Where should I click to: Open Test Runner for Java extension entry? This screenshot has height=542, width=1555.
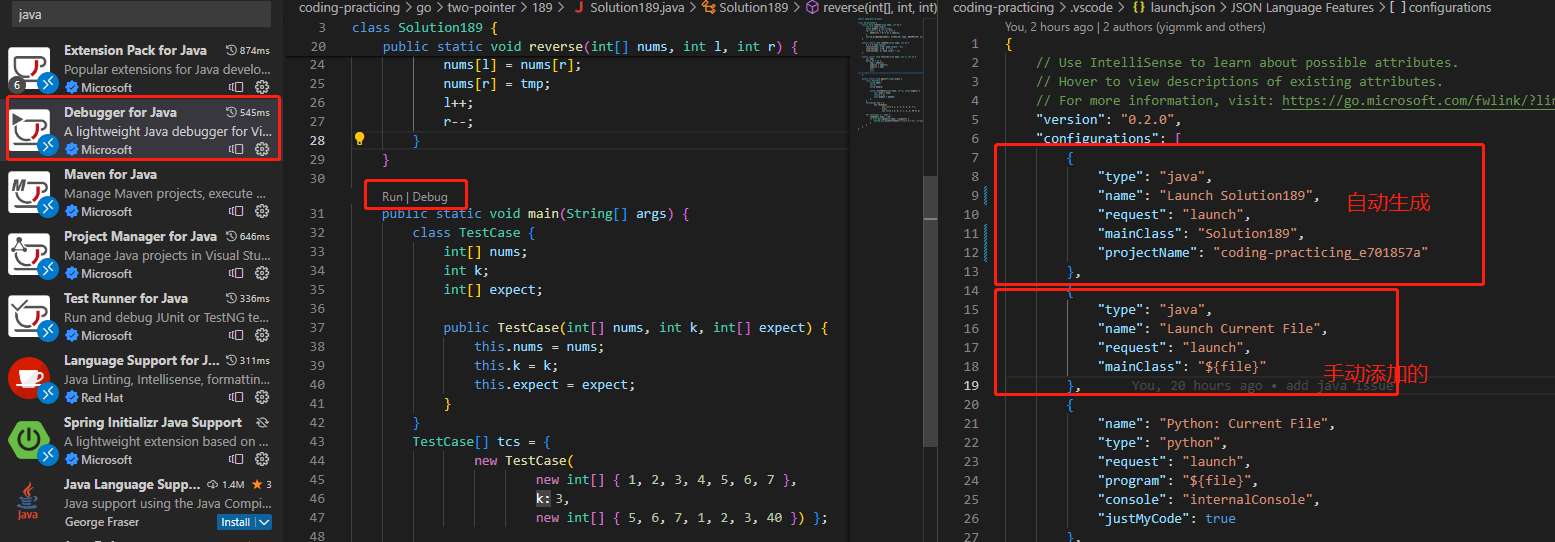click(140, 316)
